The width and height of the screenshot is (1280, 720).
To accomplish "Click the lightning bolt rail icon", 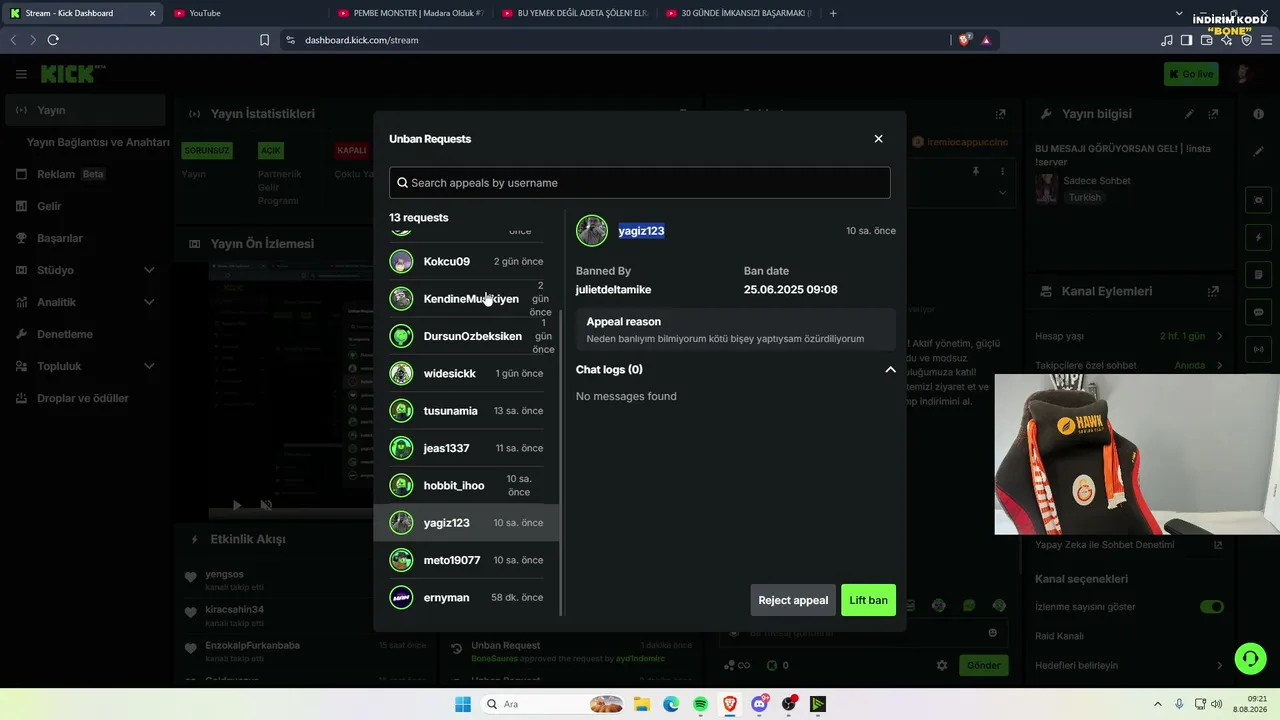I will [x=1258, y=238].
